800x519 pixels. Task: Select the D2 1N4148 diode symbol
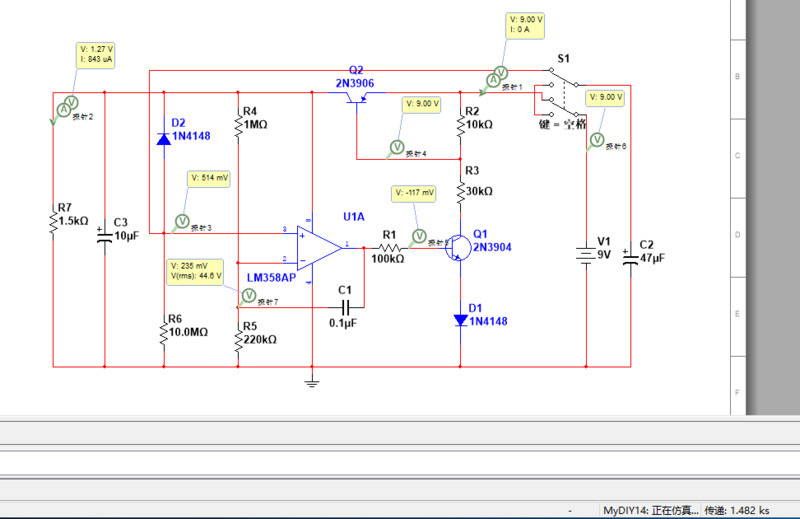(x=164, y=139)
